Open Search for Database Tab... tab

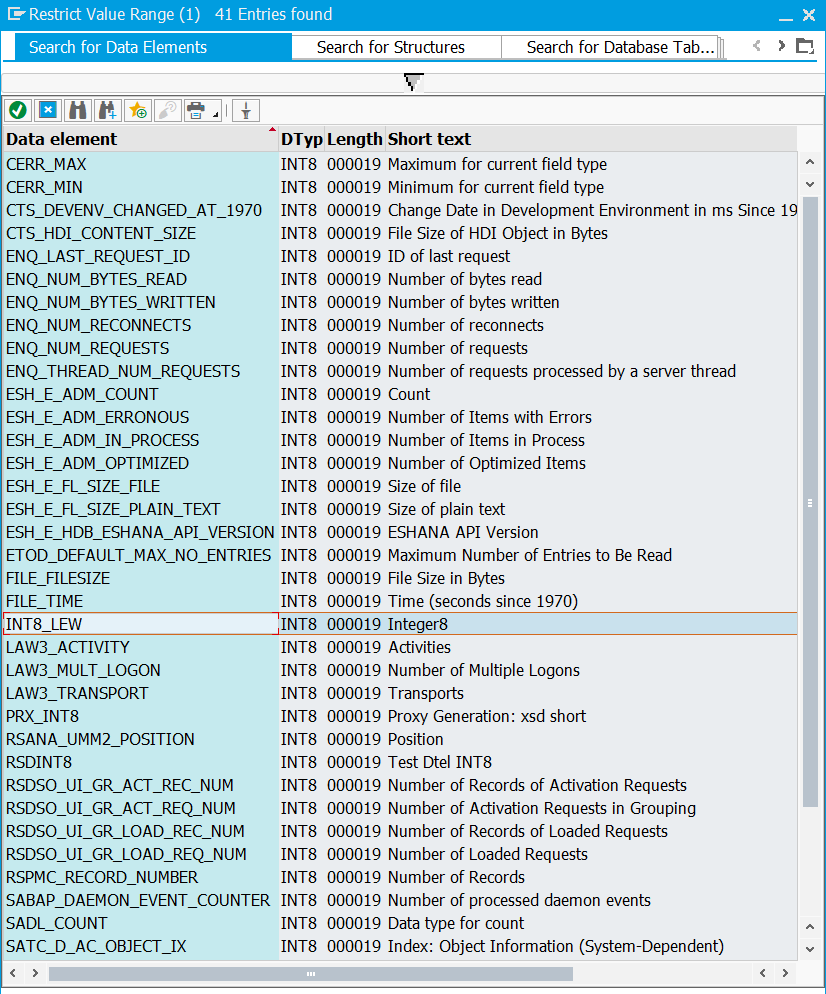pos(620,47)
